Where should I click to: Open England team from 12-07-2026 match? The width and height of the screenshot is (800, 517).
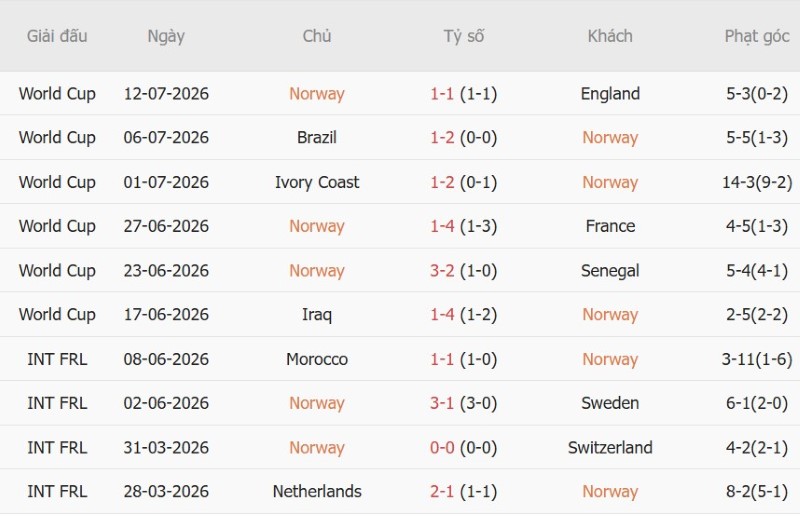pyautogui.click(x=610, y=94)
